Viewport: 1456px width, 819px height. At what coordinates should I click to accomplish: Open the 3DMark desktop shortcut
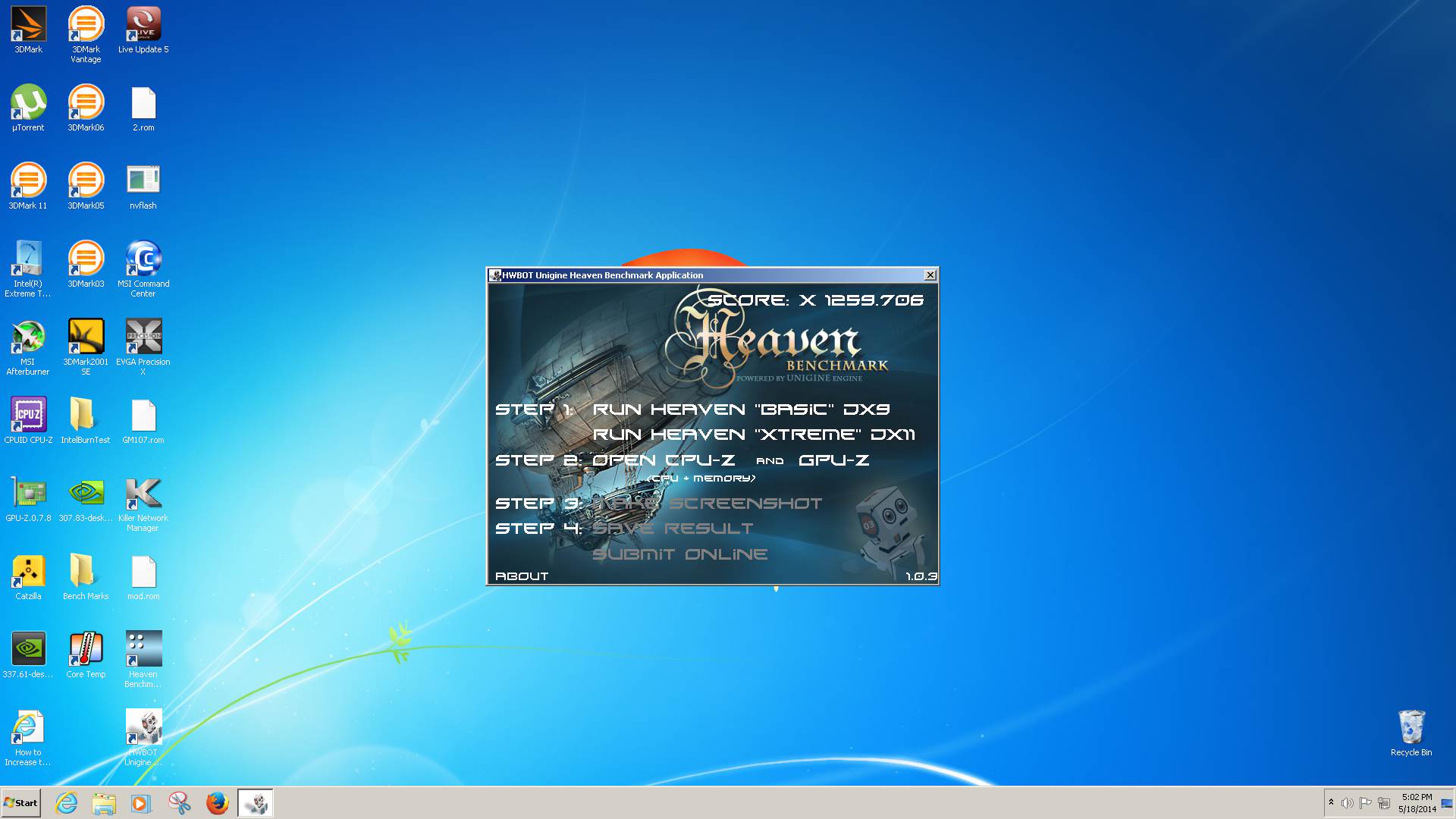pyautogui.click(x=28, y=30)
